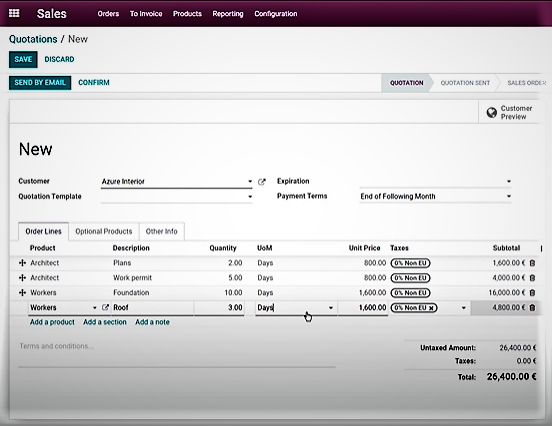Delete the Foundation line via its trash icon
This screenshot has width=552, height=426.
pyautogui.click(x=532, y=293)
